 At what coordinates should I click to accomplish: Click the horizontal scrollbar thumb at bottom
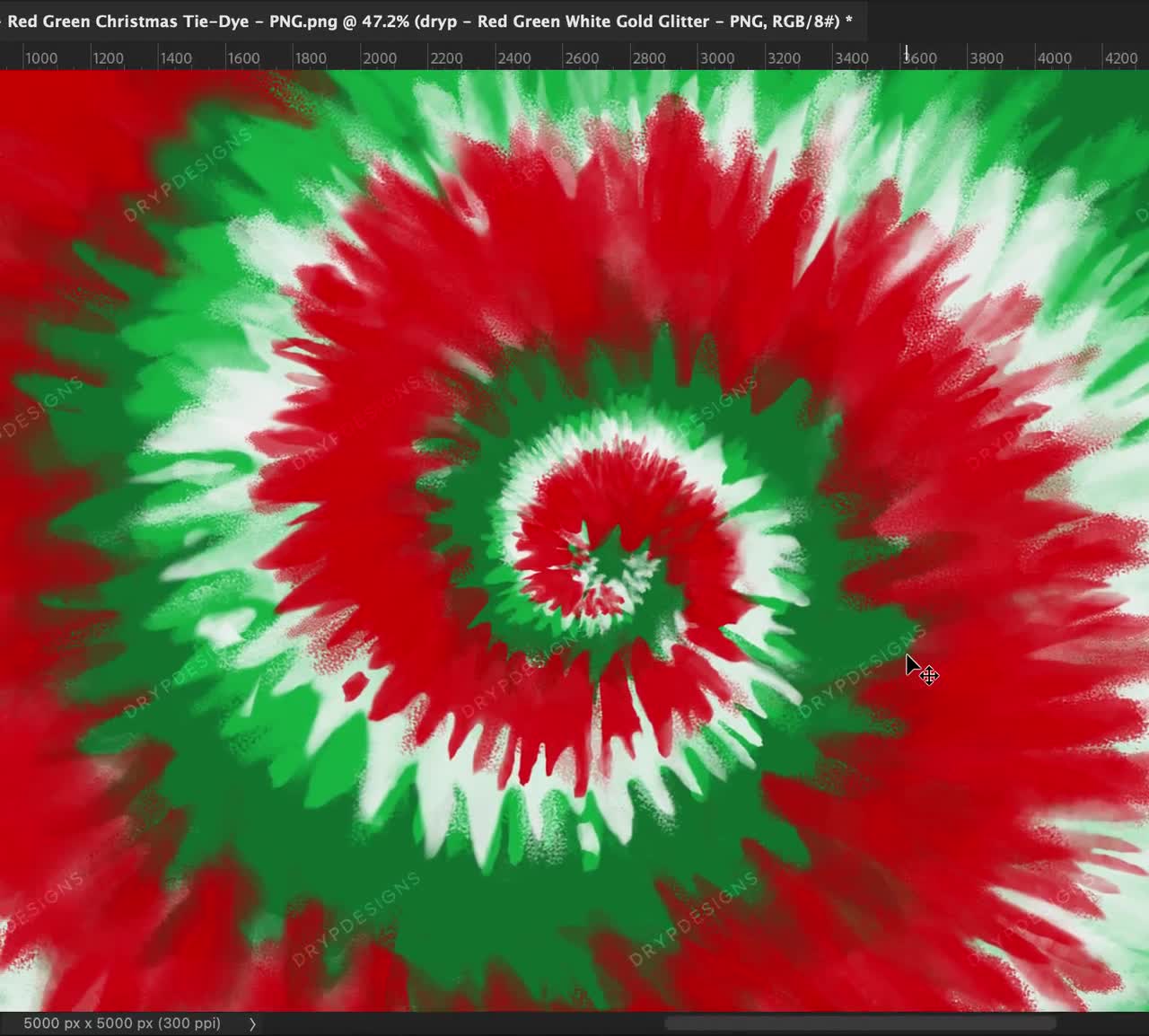[x=860, y=1023]
